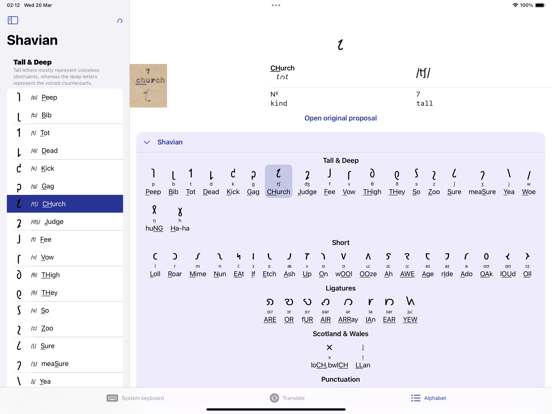The height and width of the screenshot is (414, 552).
Task: Pick OR ligature
Action: click(289, 310)
